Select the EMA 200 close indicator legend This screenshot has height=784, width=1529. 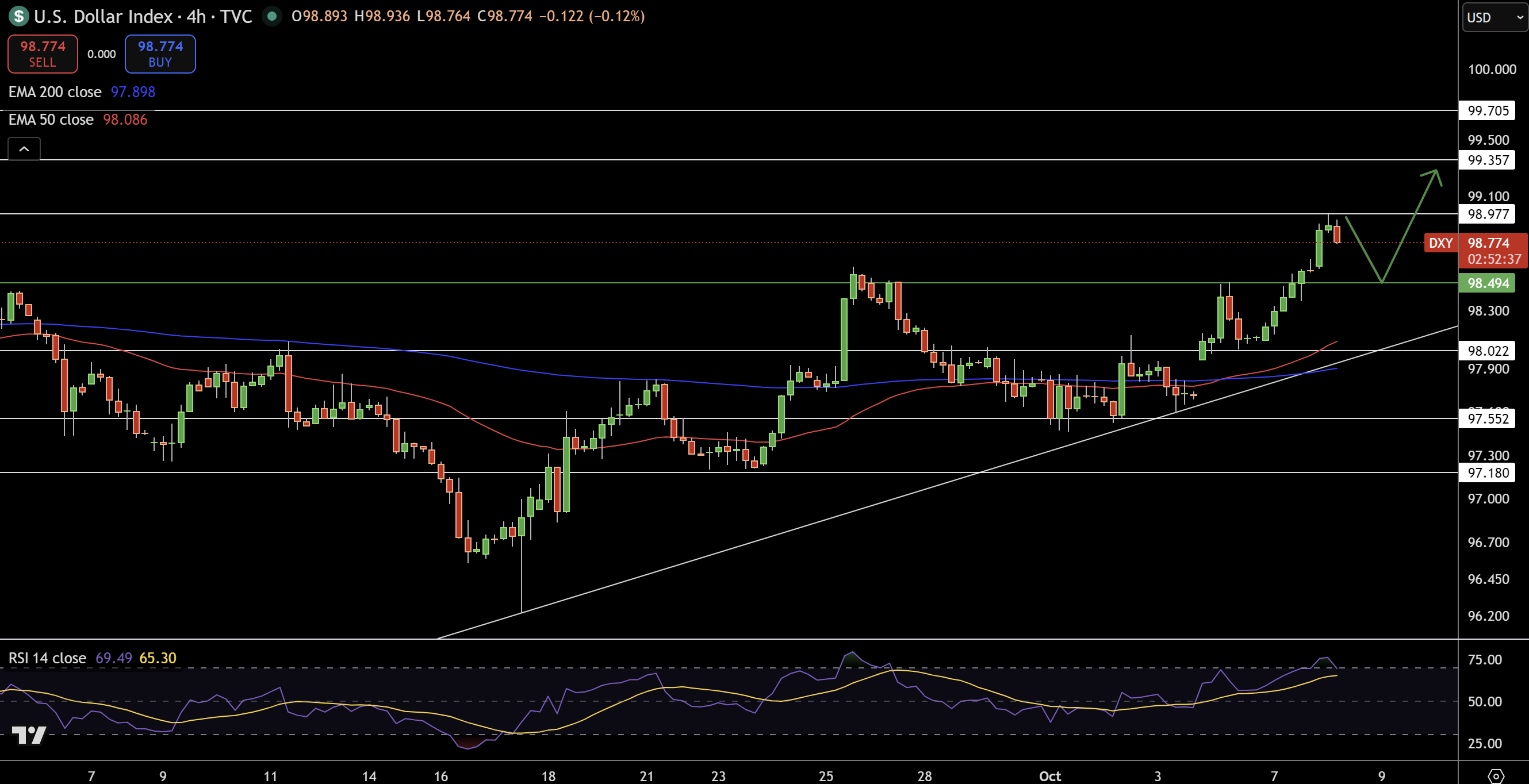[x=55, y=92]
